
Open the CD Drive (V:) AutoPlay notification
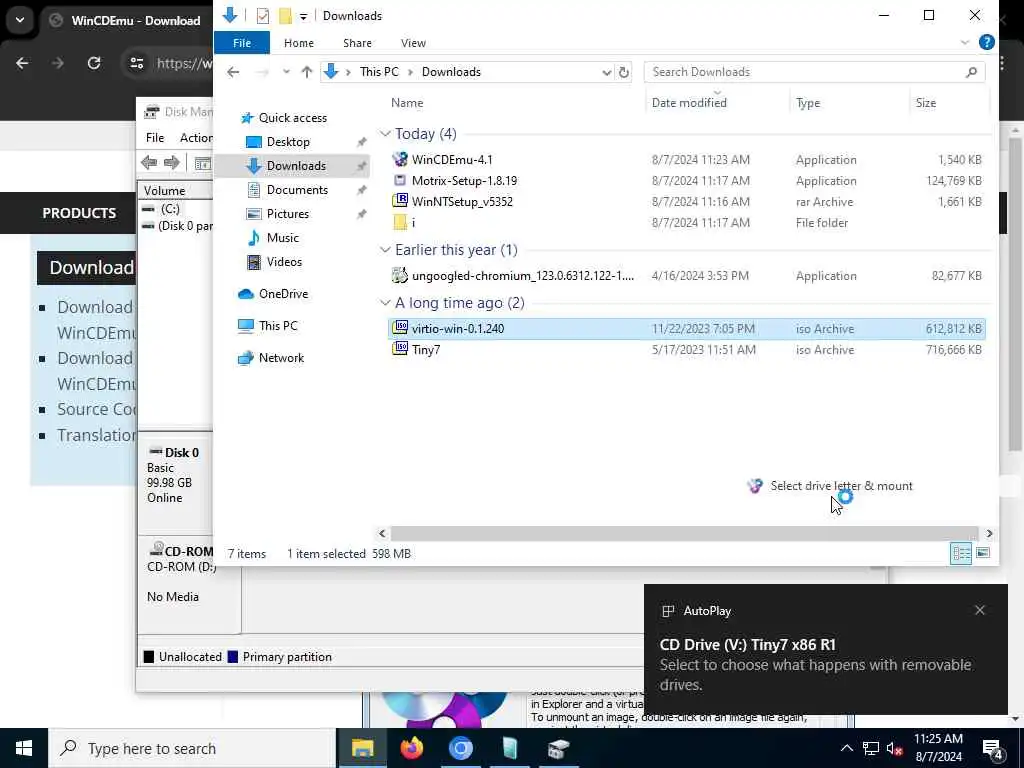(825, 648)
